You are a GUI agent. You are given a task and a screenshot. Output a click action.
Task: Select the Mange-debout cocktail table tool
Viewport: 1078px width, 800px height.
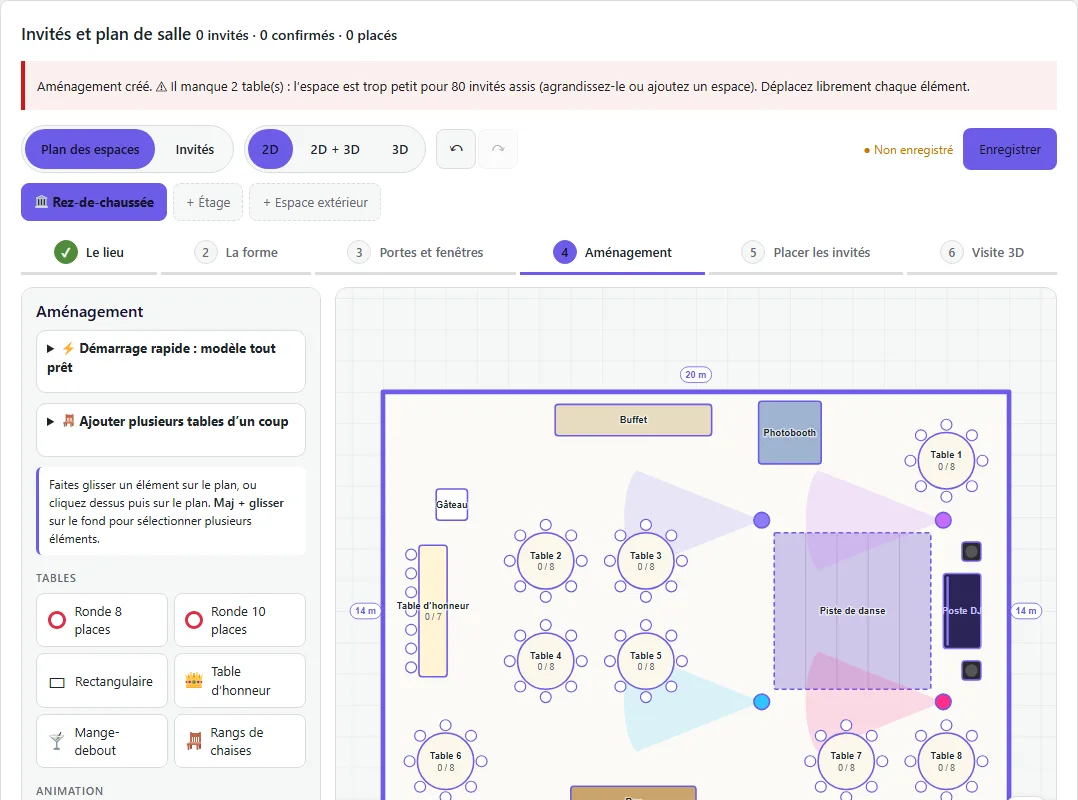102,741
